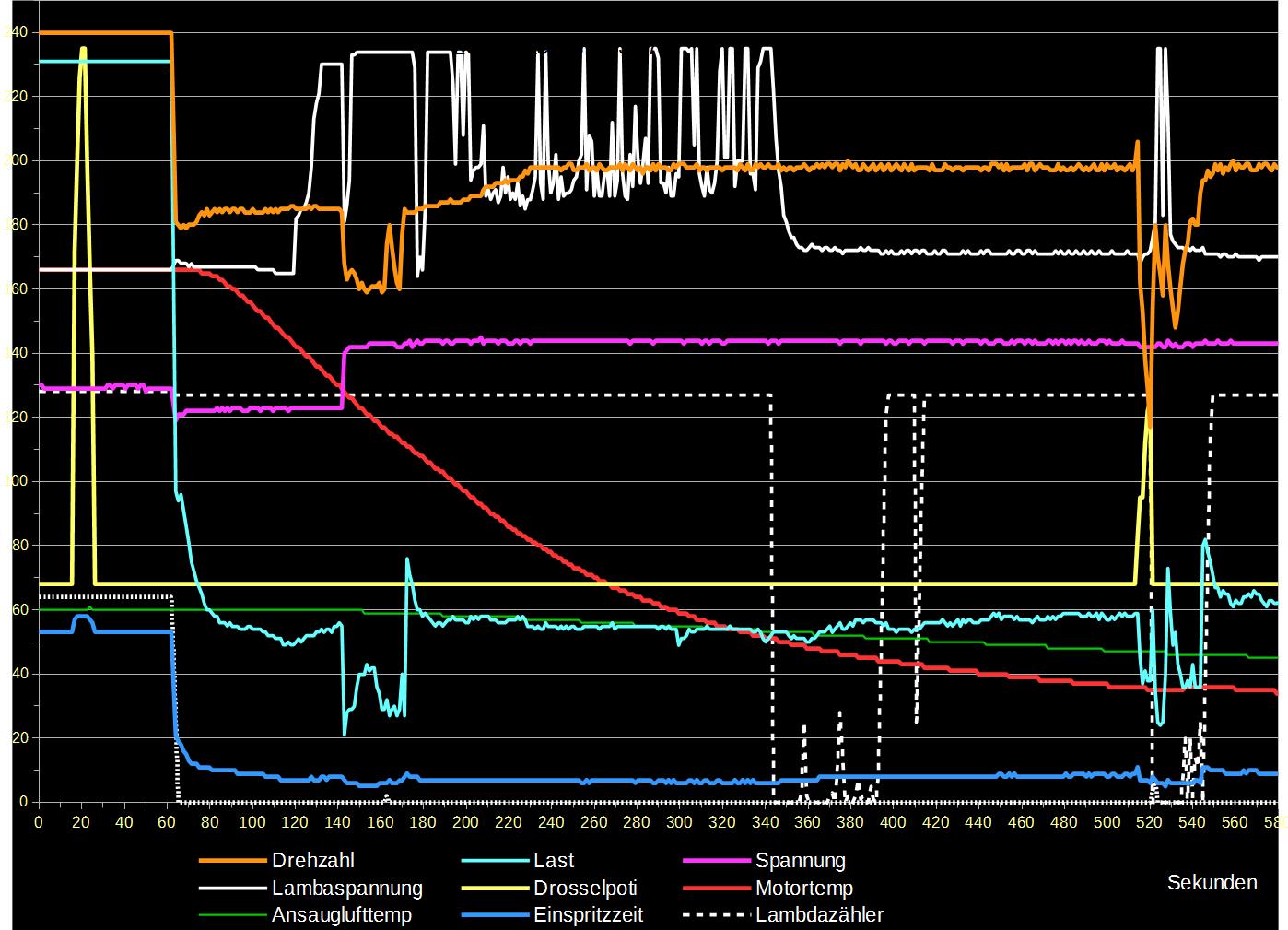1288x930 pixels.
Task: Click the Ansauglufttemp legend label
Action: click(x=341, y=915)
